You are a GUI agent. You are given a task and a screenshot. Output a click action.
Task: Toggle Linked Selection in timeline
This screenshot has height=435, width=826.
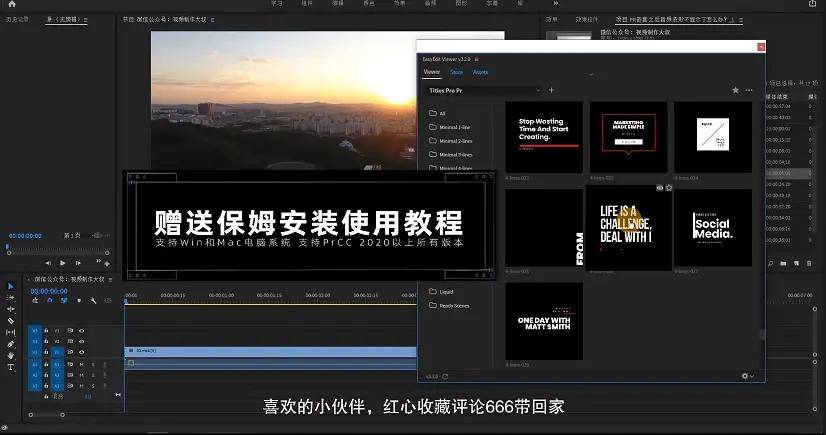click(64, 301)
